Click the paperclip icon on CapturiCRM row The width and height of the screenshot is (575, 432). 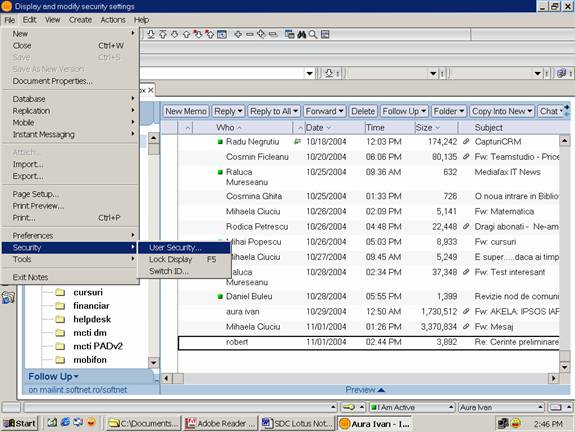tap(466, 142)
